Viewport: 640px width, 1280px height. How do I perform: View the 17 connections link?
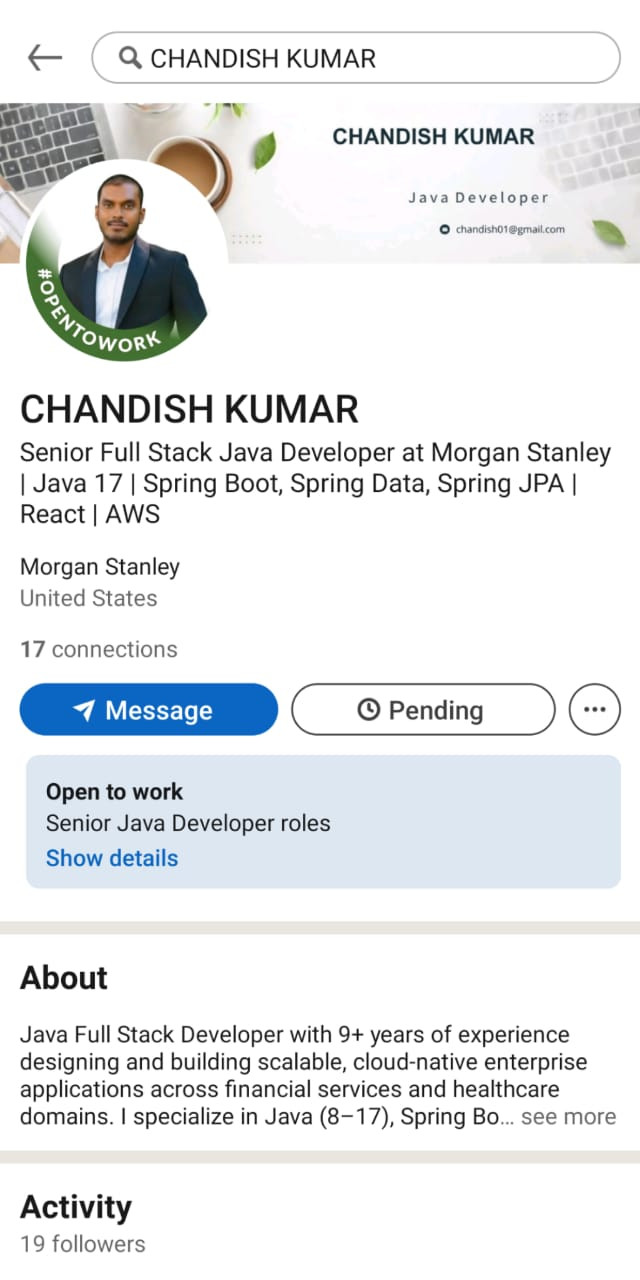pyautogui.click(x=99, y=649)
